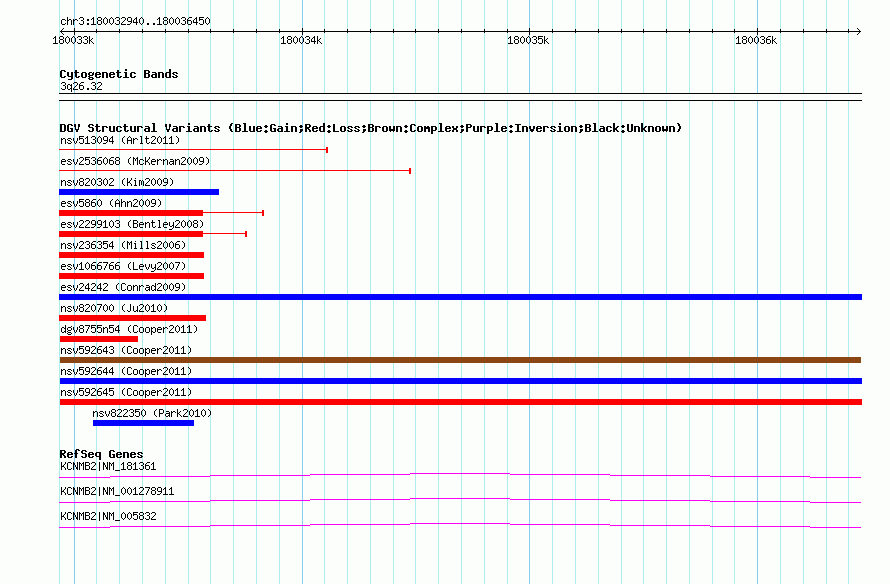
Task: Click the KCNMB2|NM_005832 gene label
Action: (x=108, y=516)
